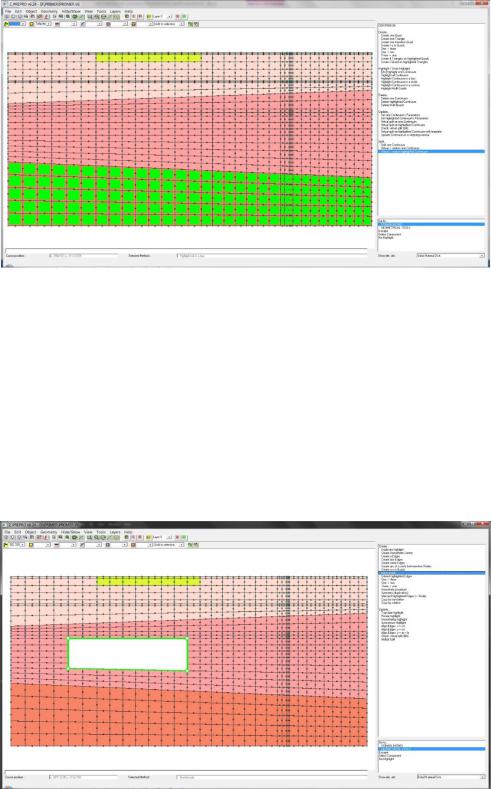Screen dimensions: 491x789
Task: Select 'Copy by rotation' in lower window list
Action: (391, 603)
